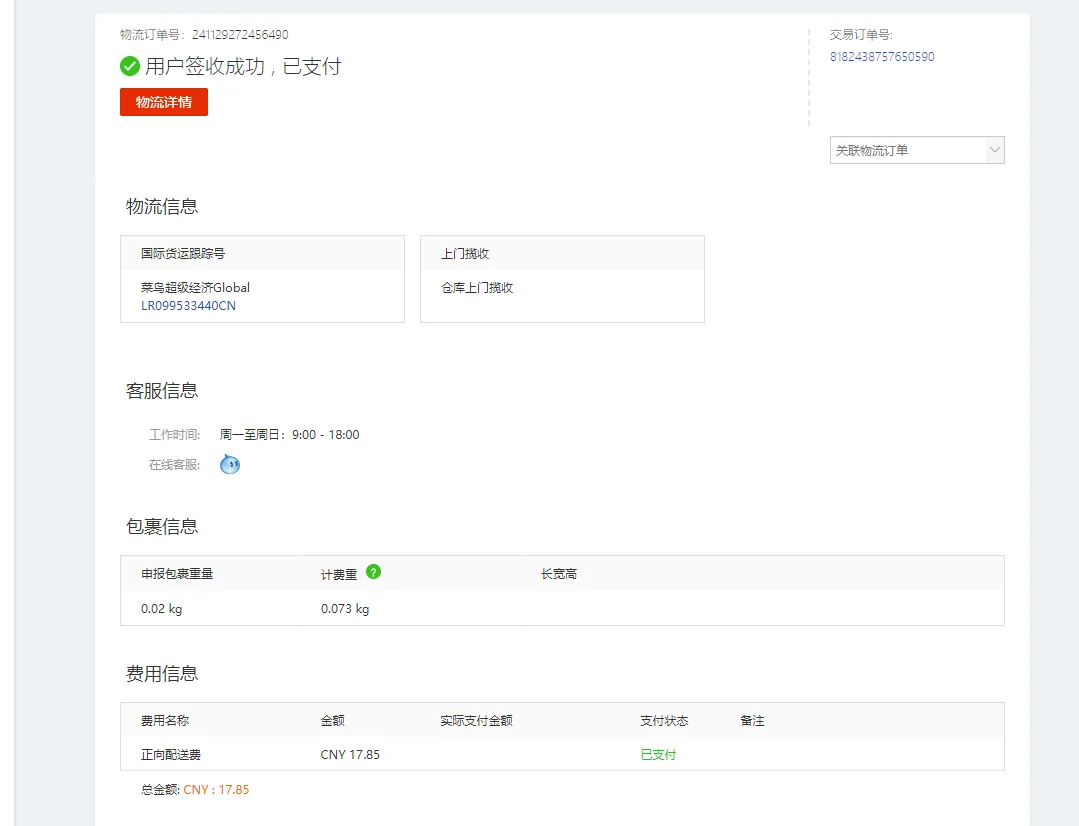The width and height of the screenshot is (1079, 826).
Task: Click the 长宽高 column header
Action: click(x=559, y=574)
